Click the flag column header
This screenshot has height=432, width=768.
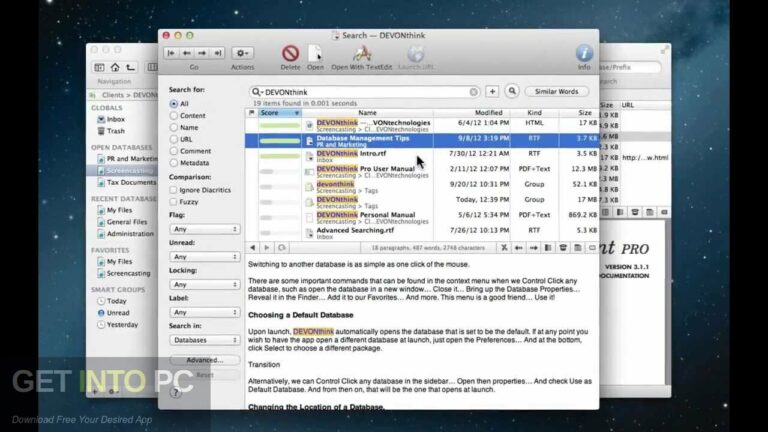click(x=252, y=113)
